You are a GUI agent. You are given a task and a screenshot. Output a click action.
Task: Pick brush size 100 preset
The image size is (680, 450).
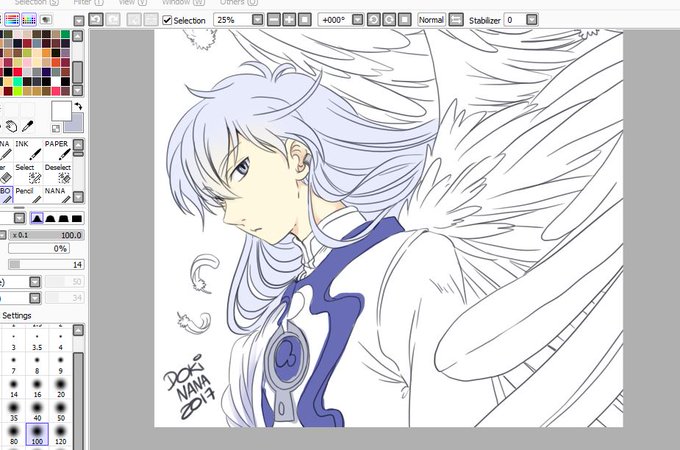tap(37, 435)
